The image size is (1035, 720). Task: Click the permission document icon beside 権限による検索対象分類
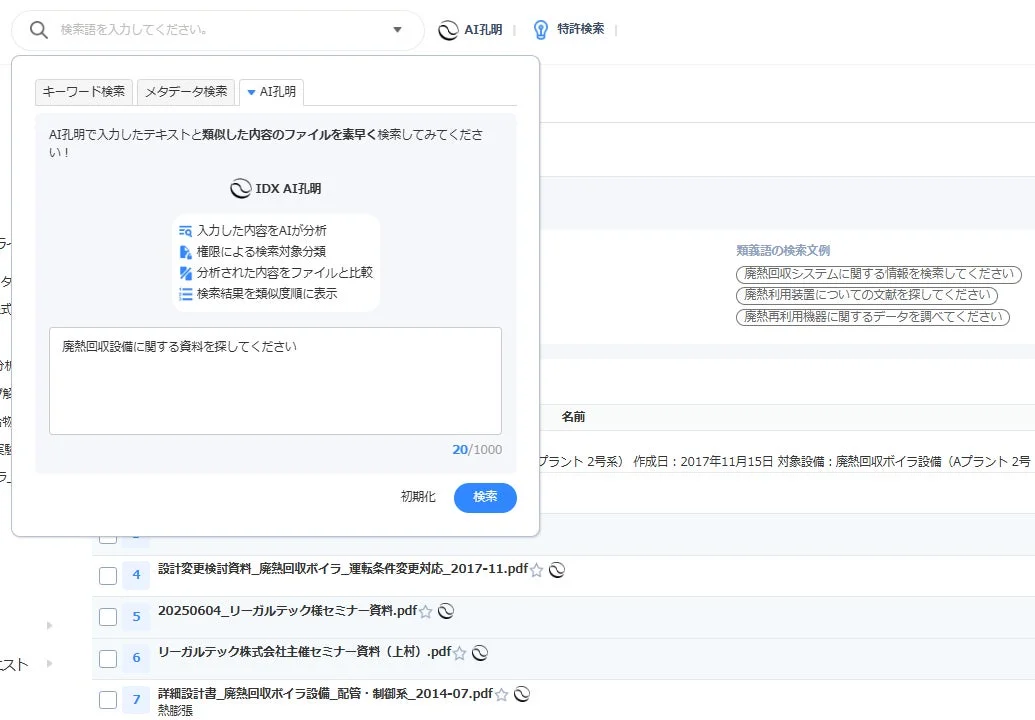[x=186, y=249]
